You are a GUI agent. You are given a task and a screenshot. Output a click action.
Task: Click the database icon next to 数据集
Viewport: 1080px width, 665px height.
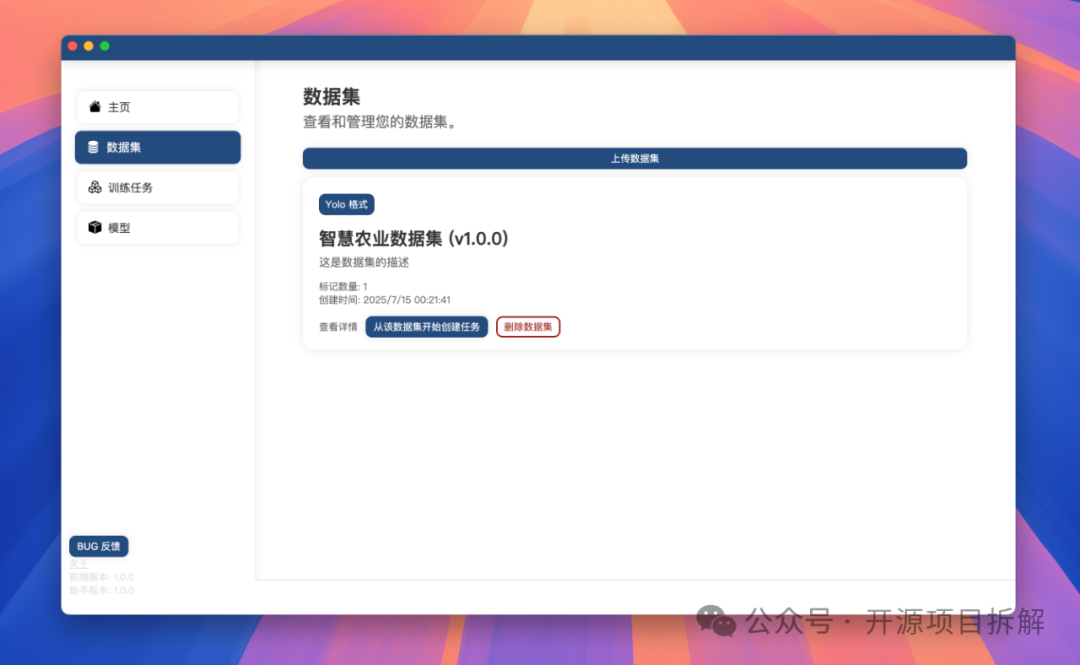[94, 147]
